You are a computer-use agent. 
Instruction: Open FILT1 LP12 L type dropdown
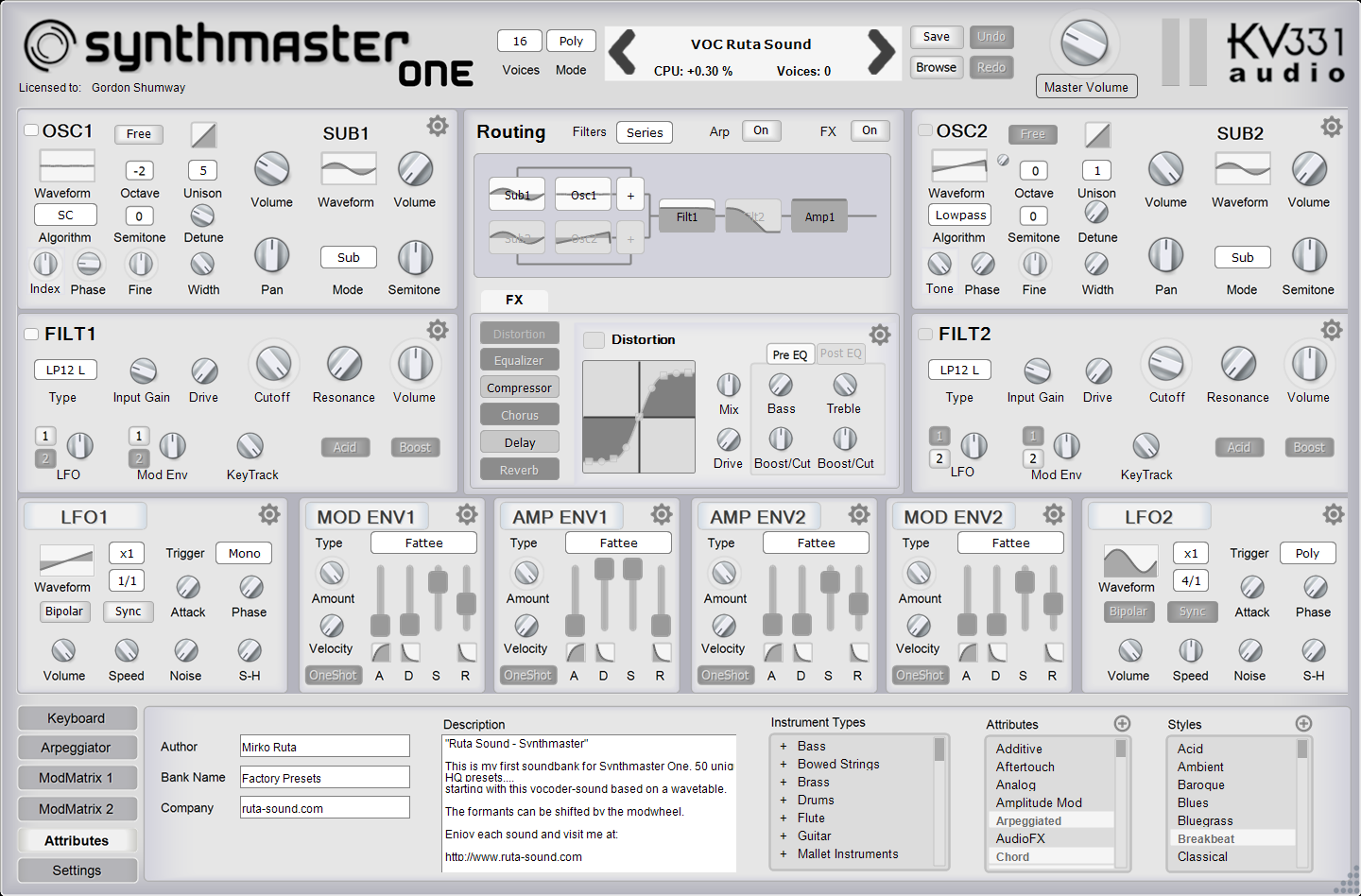coord(65,370)
